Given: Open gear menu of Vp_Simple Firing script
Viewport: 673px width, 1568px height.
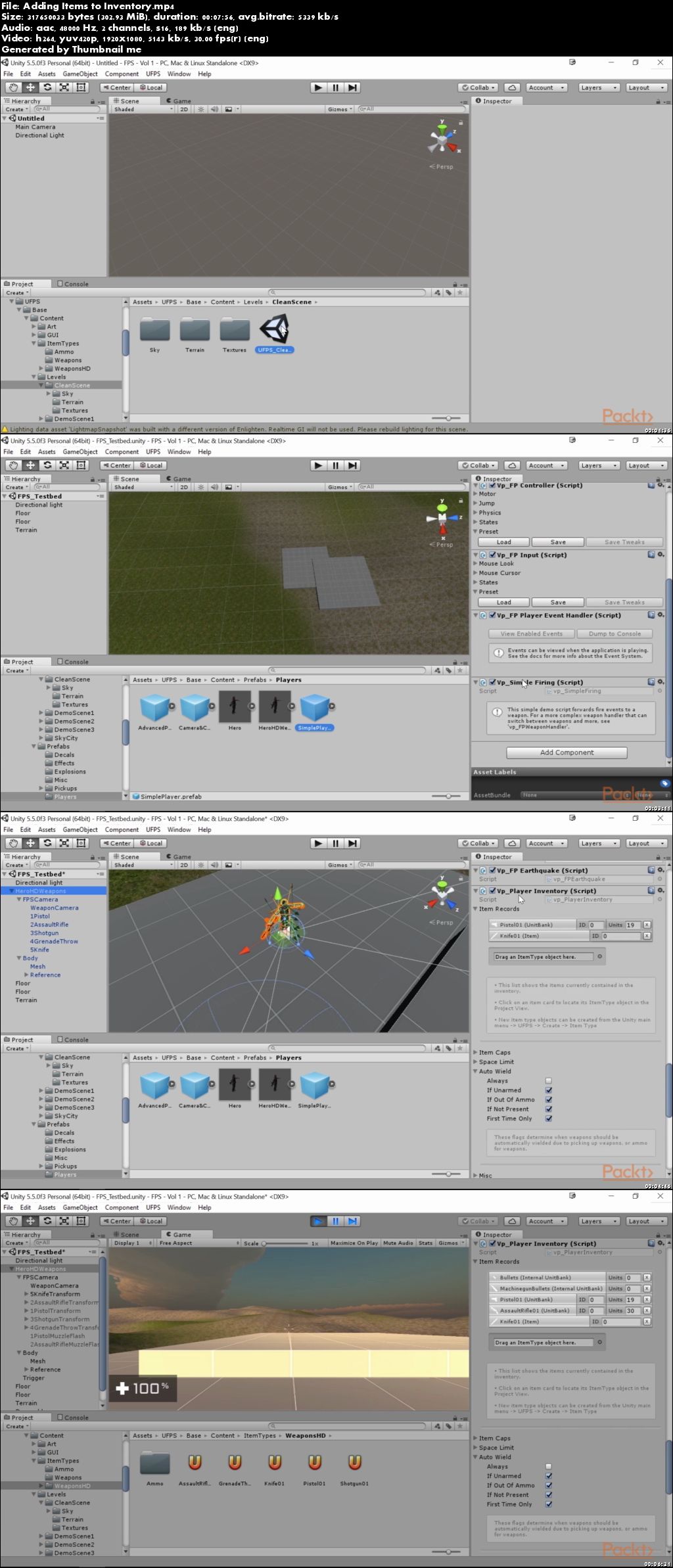Looking at the screenshot, I should (x=661, y=681).
